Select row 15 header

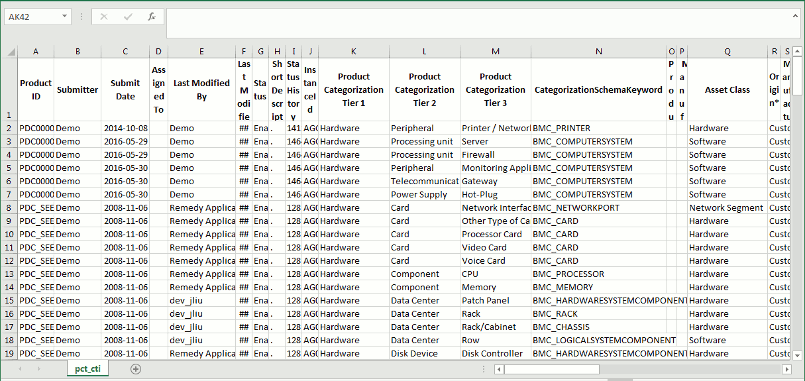pos(9,300)
